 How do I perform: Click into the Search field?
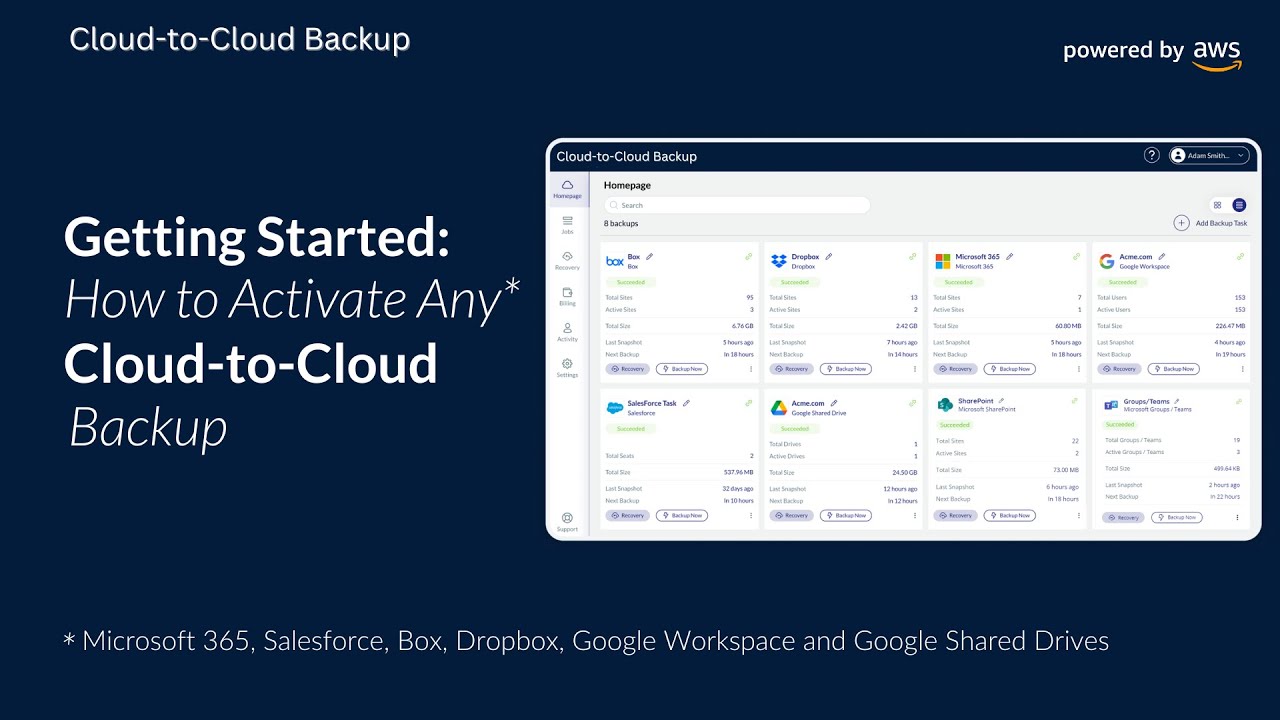point(737,205)
